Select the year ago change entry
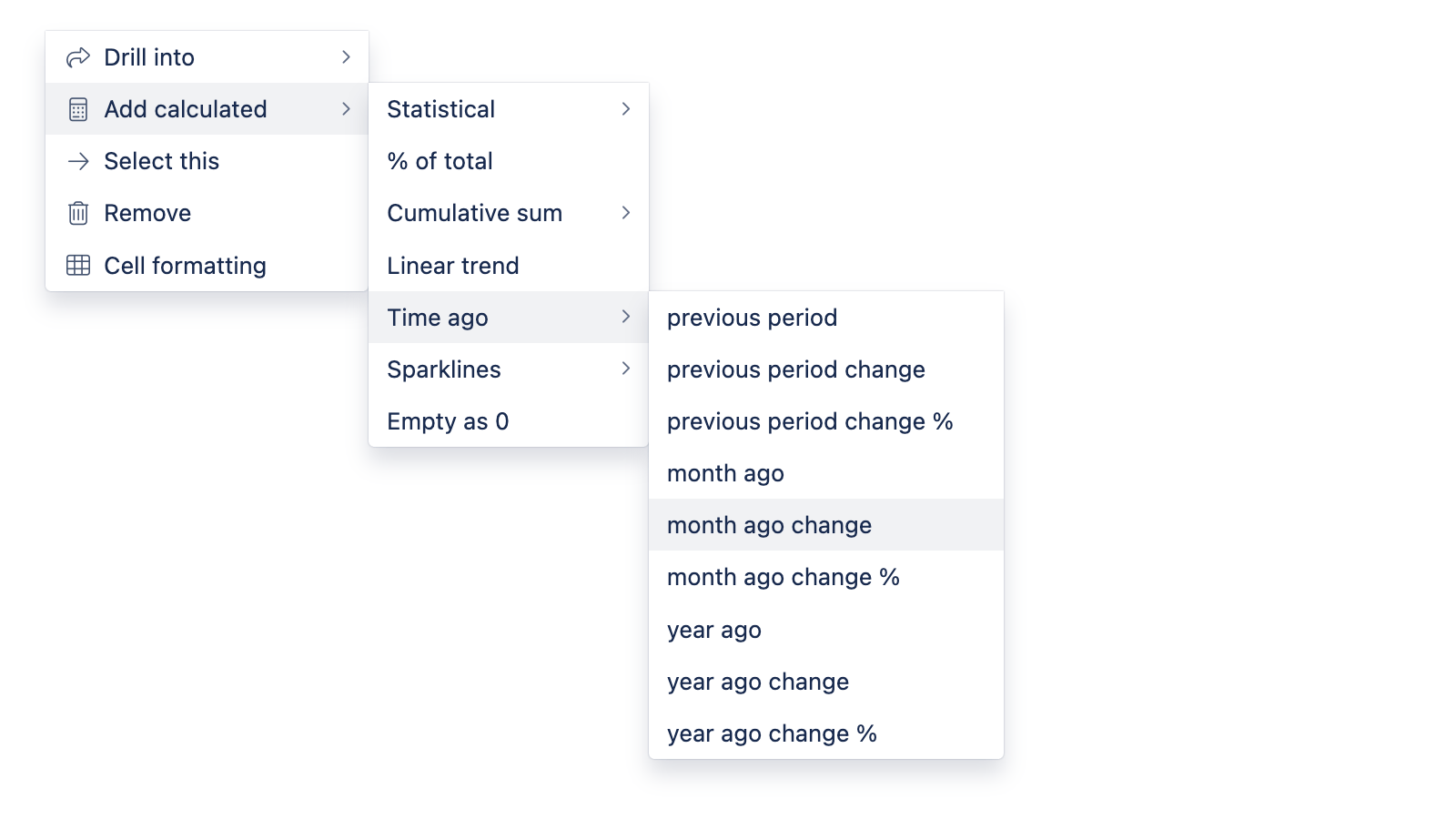The height and width of the screenshot is (819, 1456). 757,682
